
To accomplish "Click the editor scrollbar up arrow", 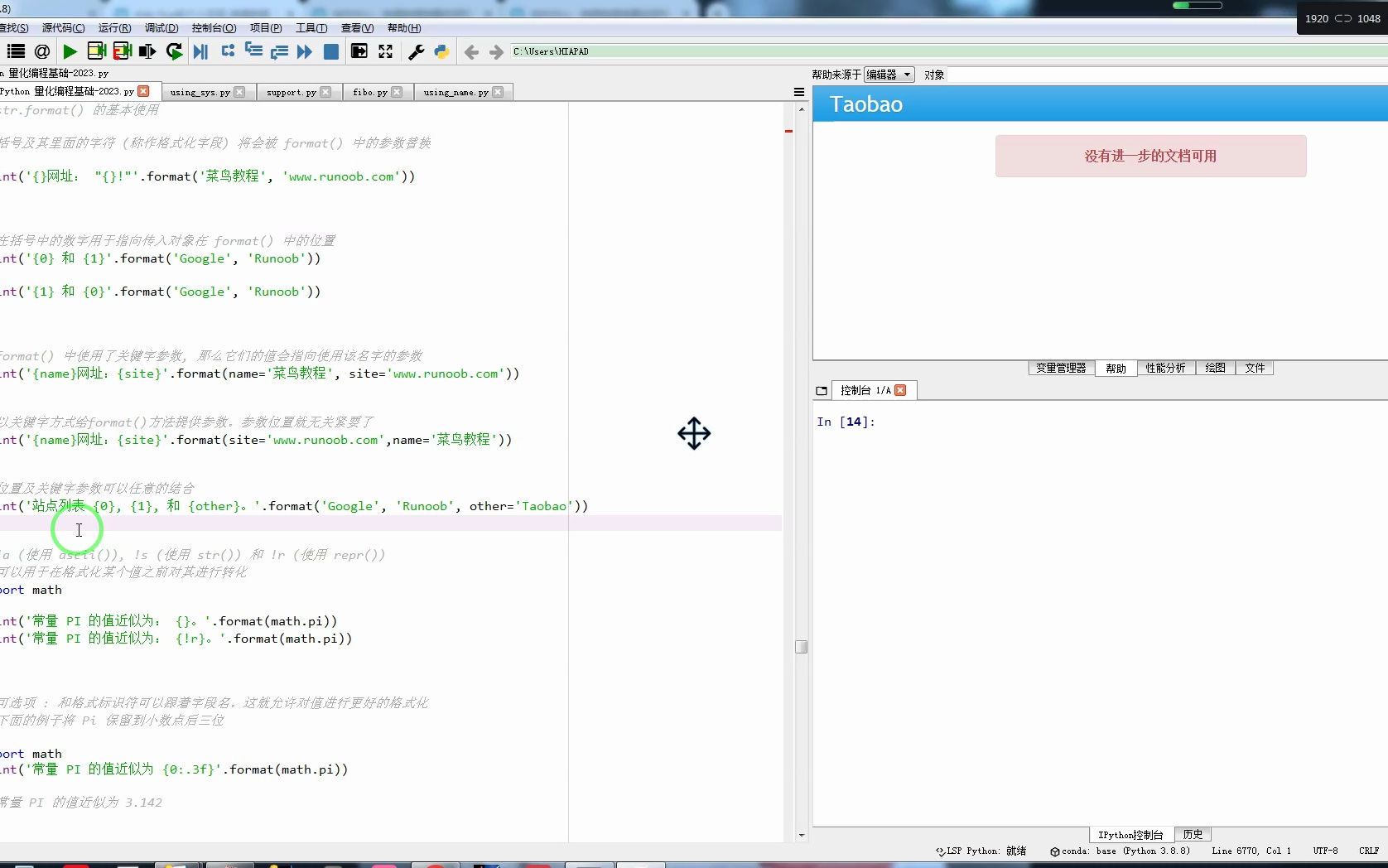I will pyautogui.click(x=801, y=108).
